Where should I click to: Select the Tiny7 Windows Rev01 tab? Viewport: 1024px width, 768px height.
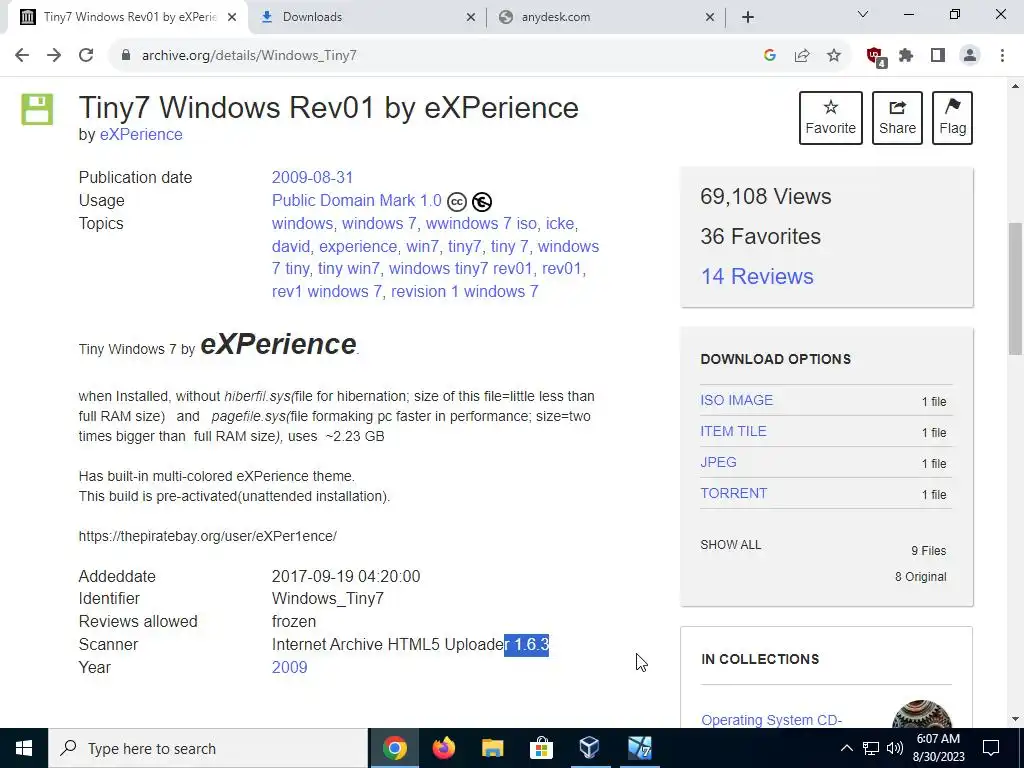pos(127,18)
